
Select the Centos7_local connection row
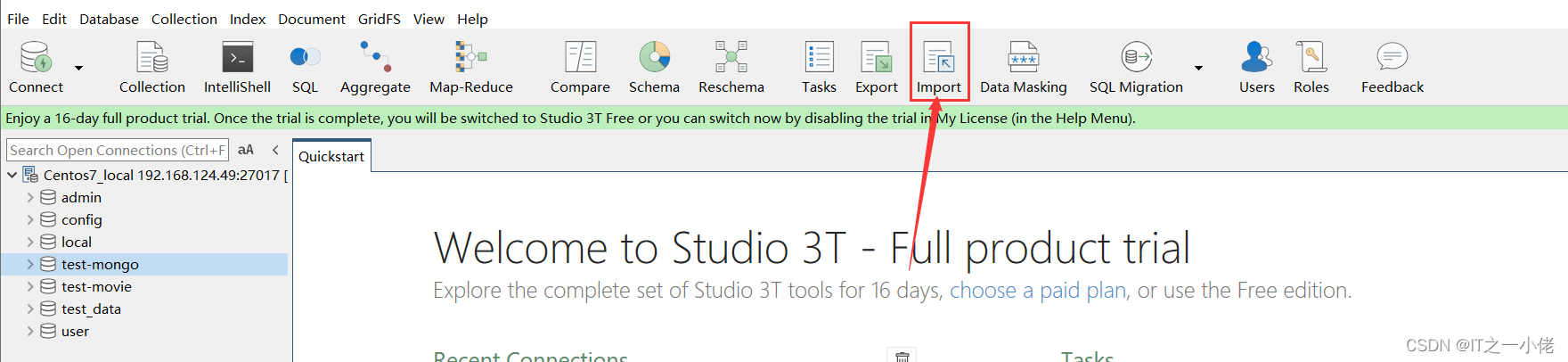155,175
